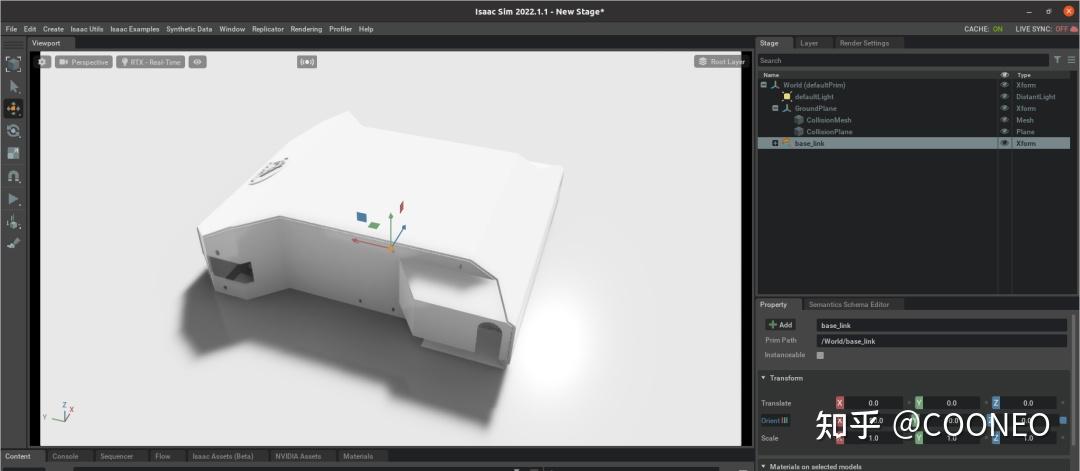
Task: Switch to Semantics Schema Editor tab
Action: click(849, 304)
